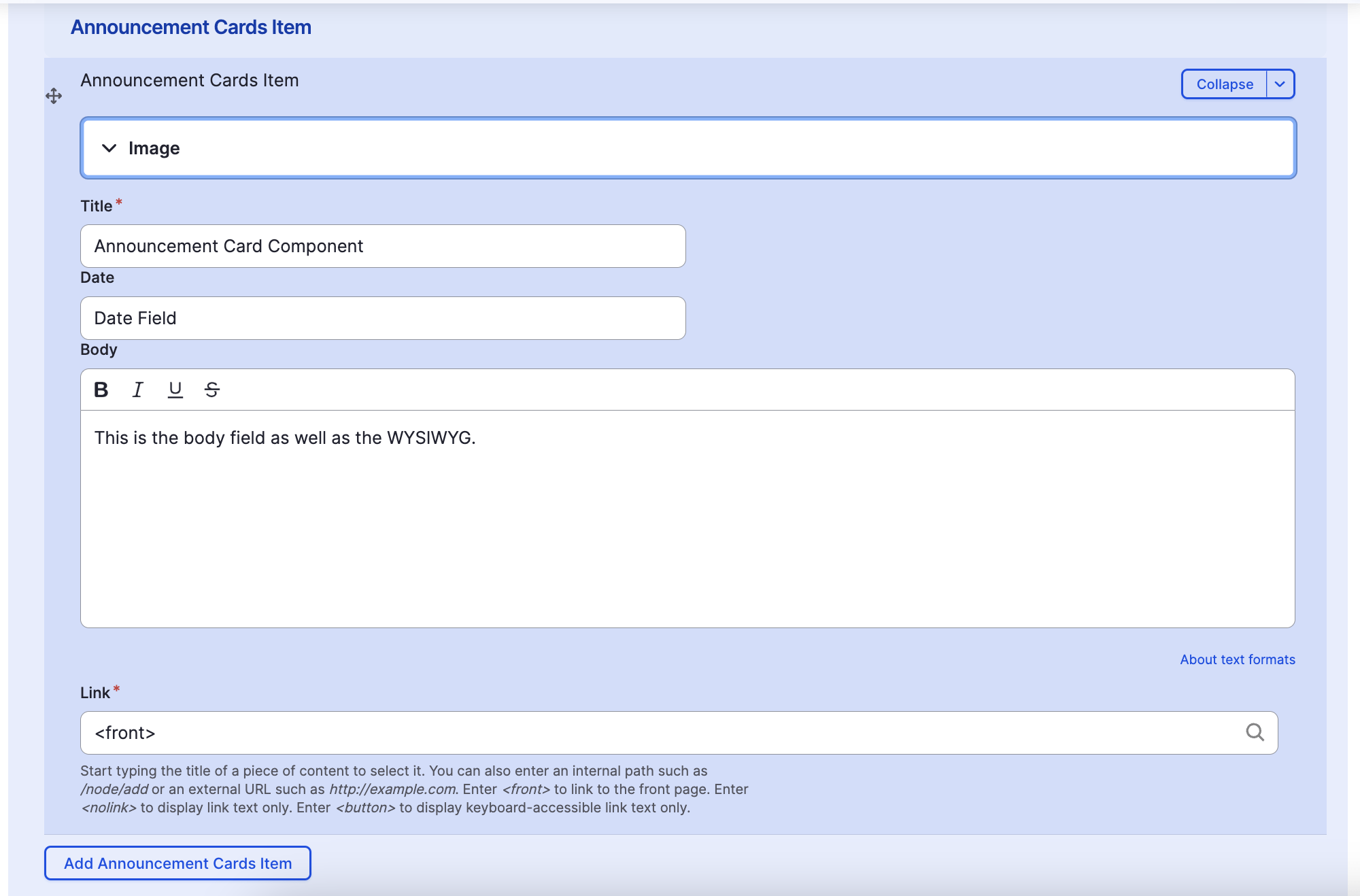The height and width of the screenshot is (896, 1360).
Task: Click the Announcement Cards Item blue heading
Action: click(x=191, y=27)
